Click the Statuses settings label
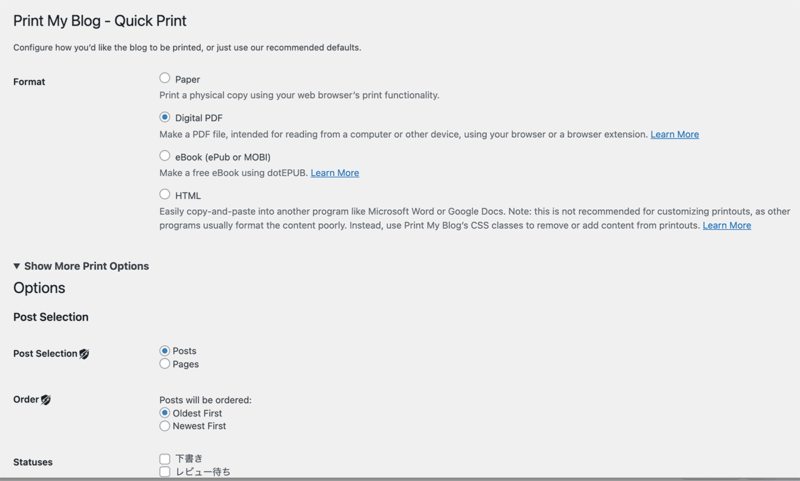800x481 pixels. tap(33, 462)
